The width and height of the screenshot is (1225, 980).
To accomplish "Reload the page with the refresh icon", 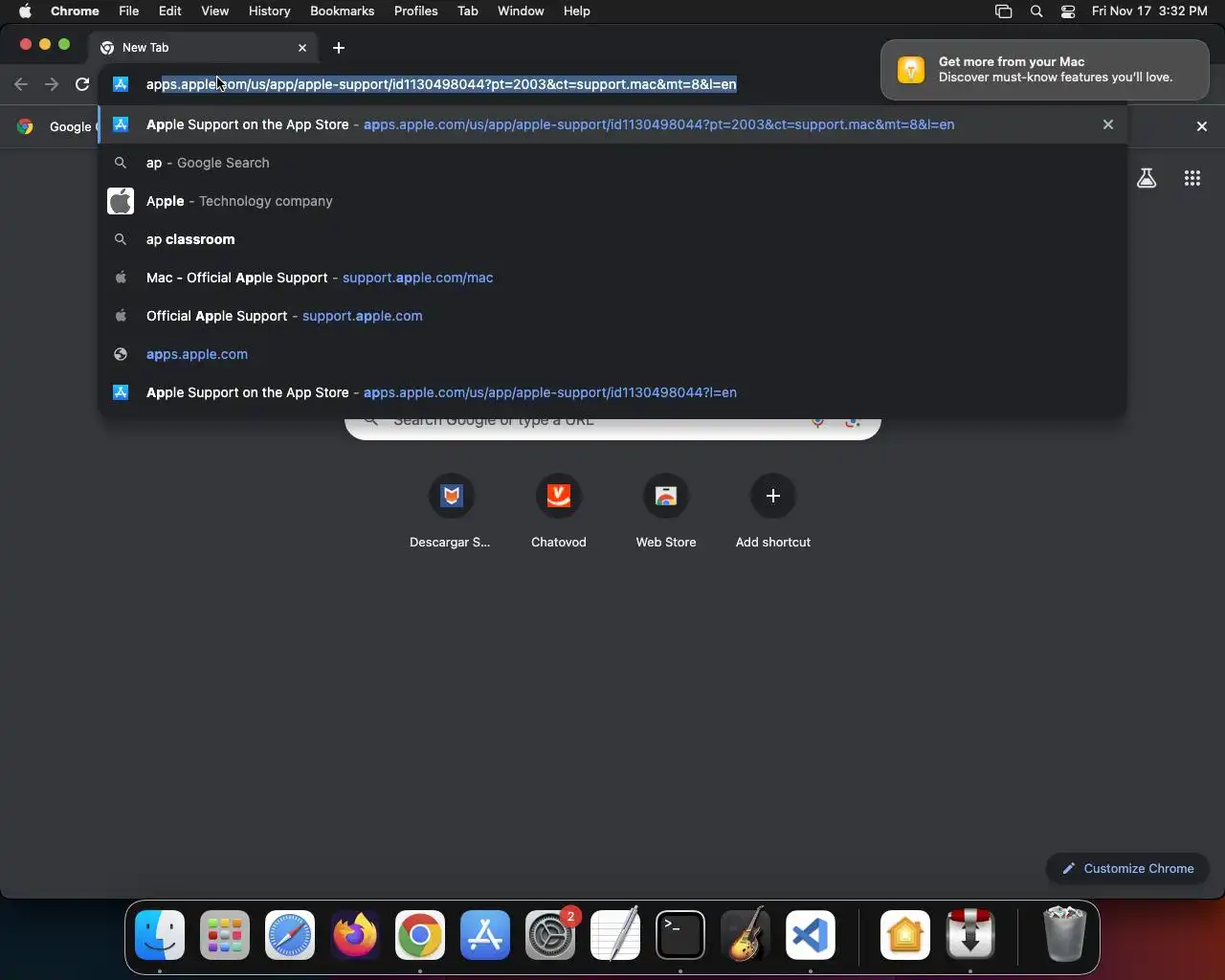I will (x=82, y=84).
